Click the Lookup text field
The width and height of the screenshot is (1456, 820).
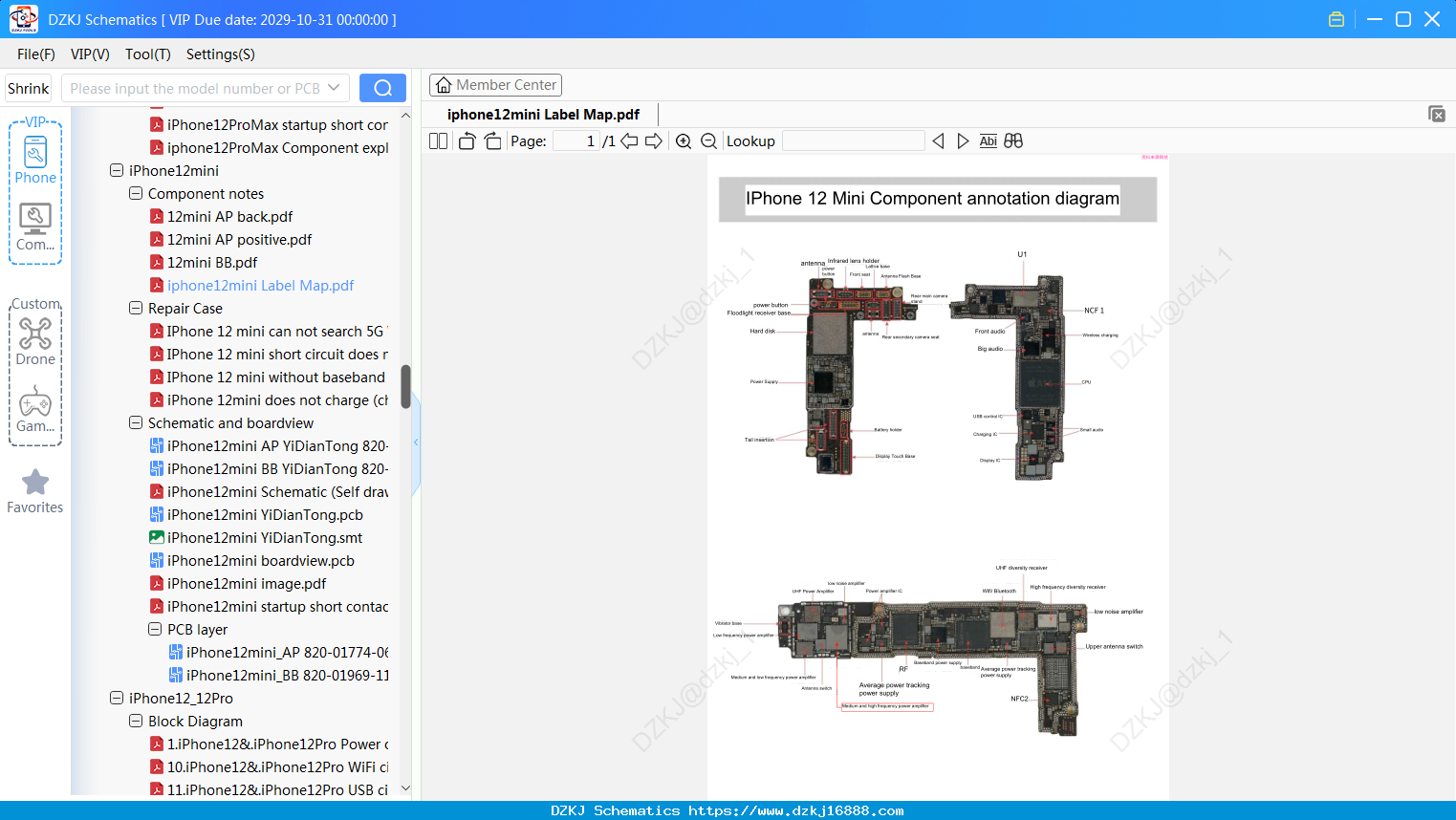coord(854,140)
